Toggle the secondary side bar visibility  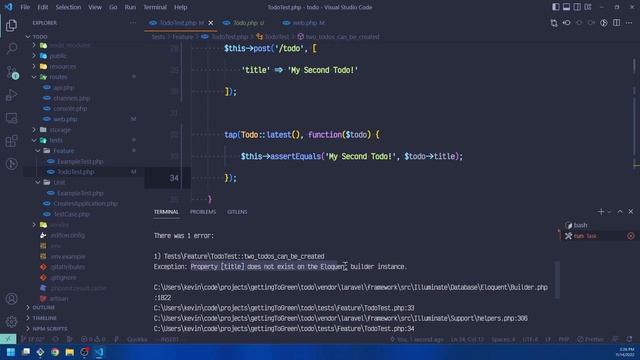577,7
